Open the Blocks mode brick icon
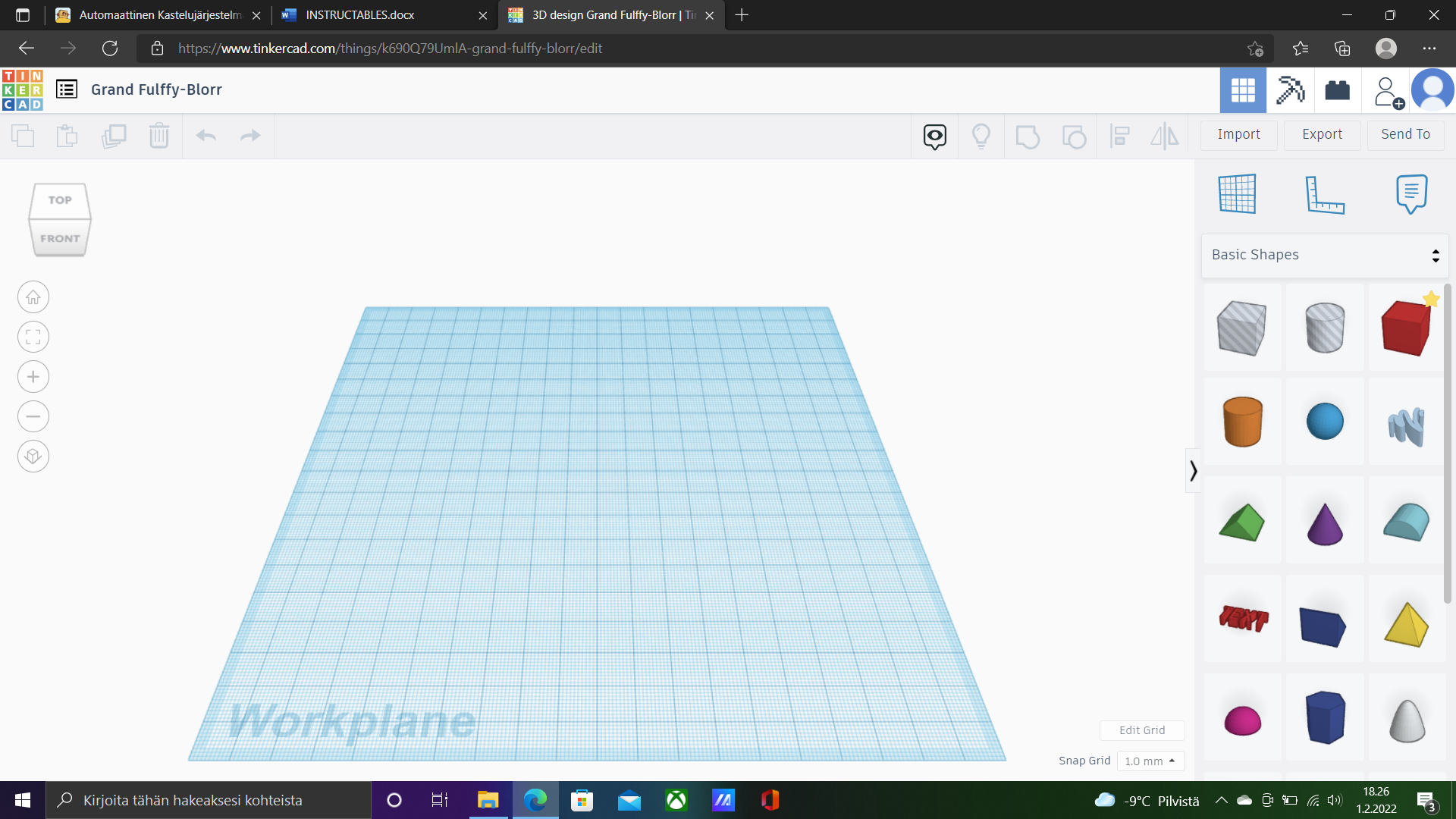 1337,90
